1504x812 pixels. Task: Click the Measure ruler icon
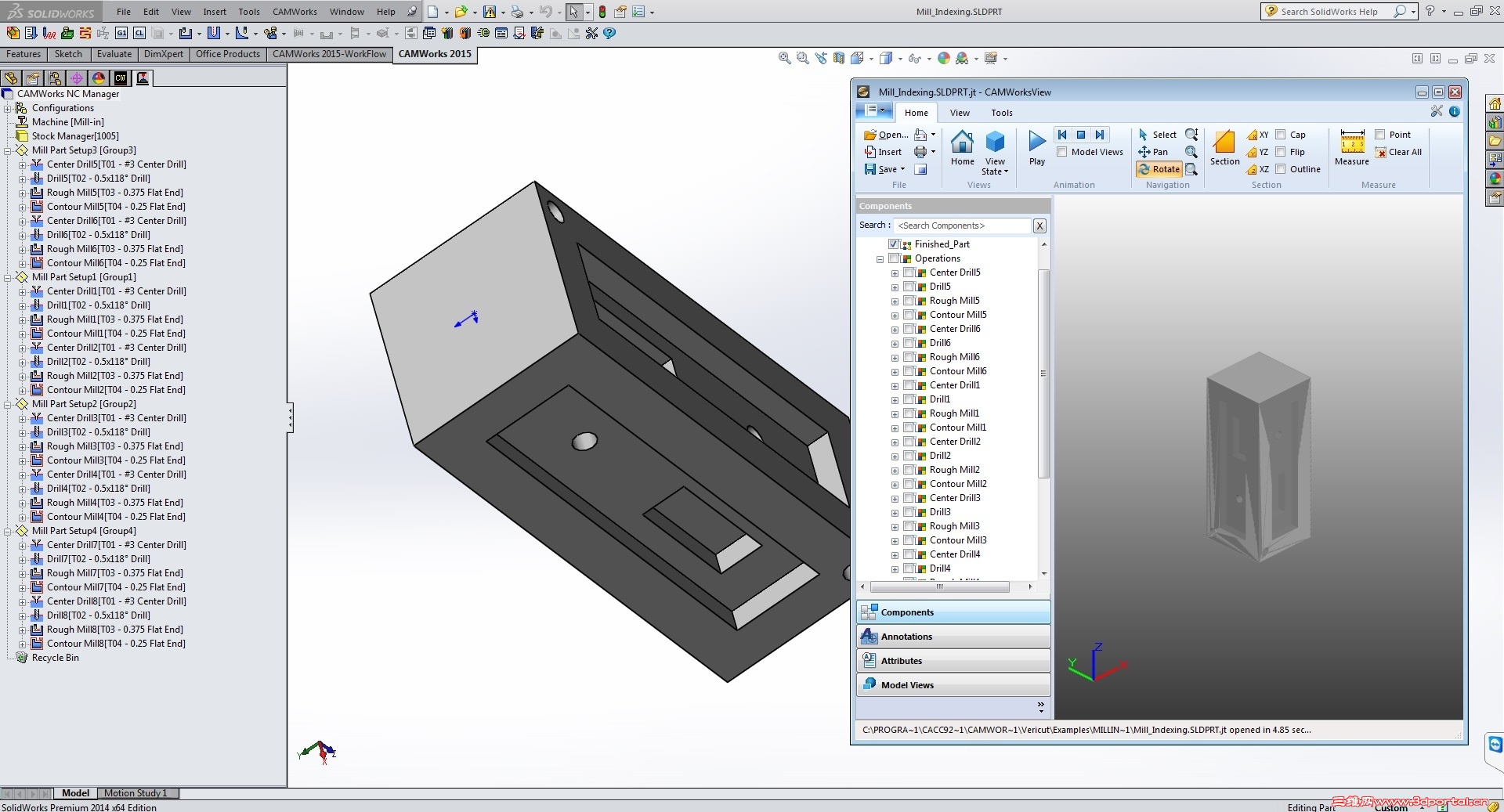(x=1353, y=141)
